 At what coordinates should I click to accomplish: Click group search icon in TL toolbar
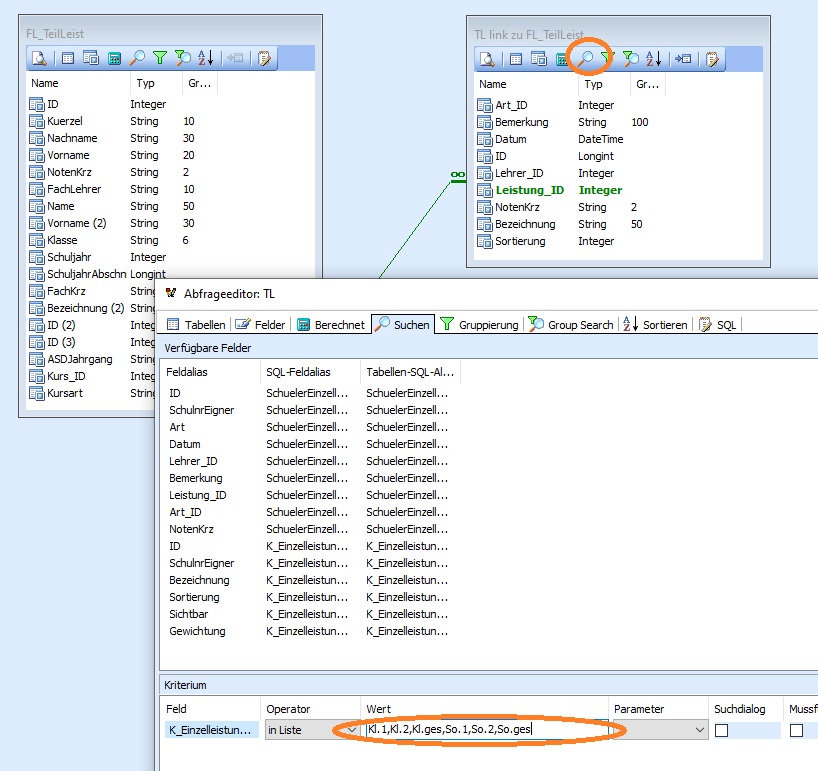pyautogui.click(x=631, y=59)
